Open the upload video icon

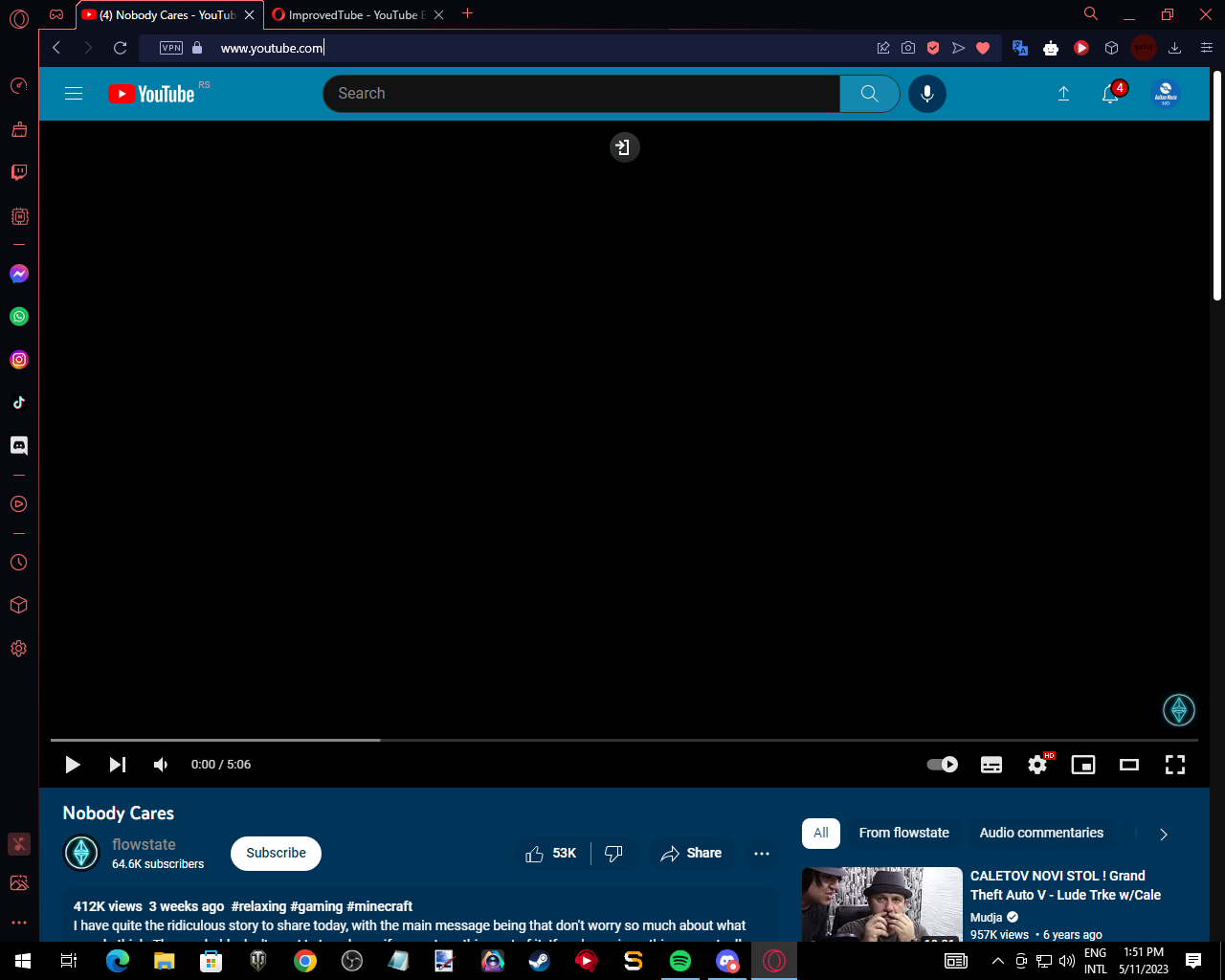pyautogui.click(x=1063, y=94)
